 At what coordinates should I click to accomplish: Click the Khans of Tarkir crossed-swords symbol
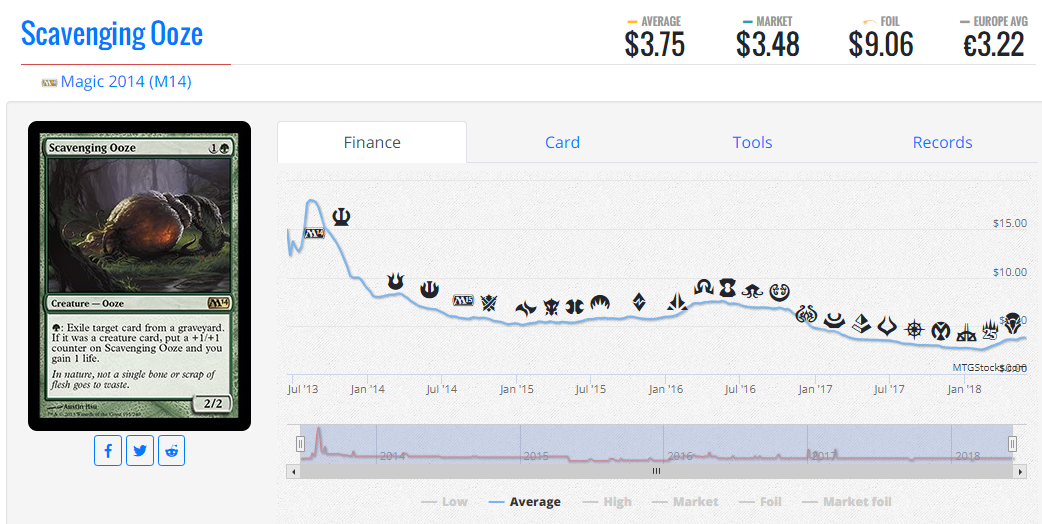tap(490, 304)
